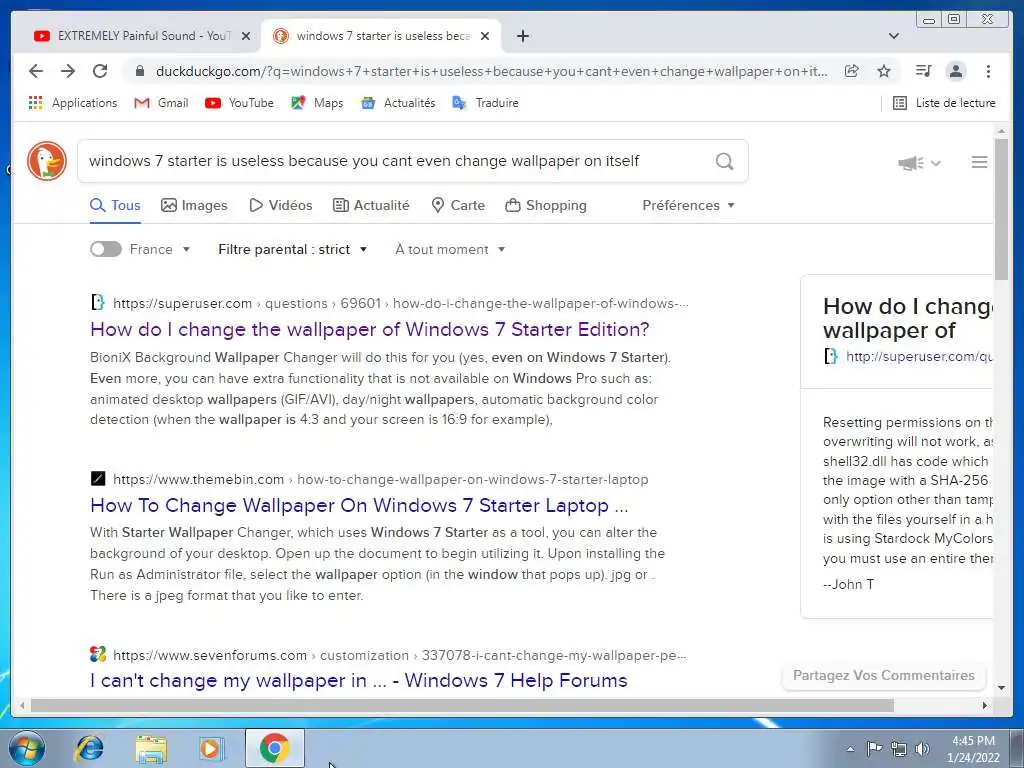Open a new browser tab
The height and width of the screenshot is (768, 1024).
click(x=522, y=36)
